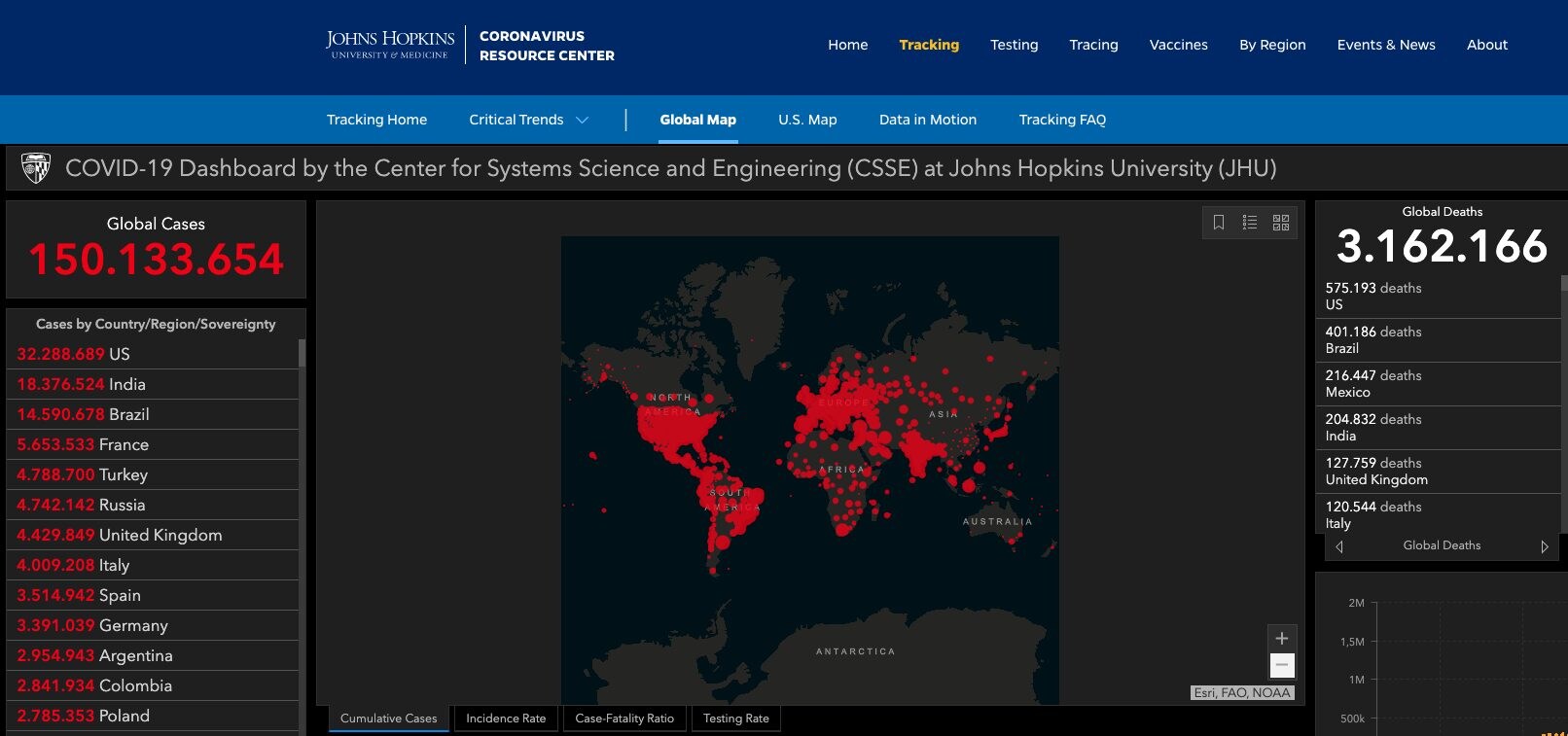The image size is (1568, 736).
Task: Select the Global Map tab
Action: click(697, 120)
